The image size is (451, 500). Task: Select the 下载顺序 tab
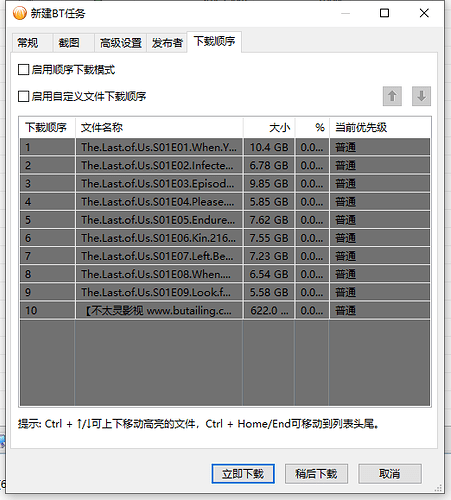point(214,42)
